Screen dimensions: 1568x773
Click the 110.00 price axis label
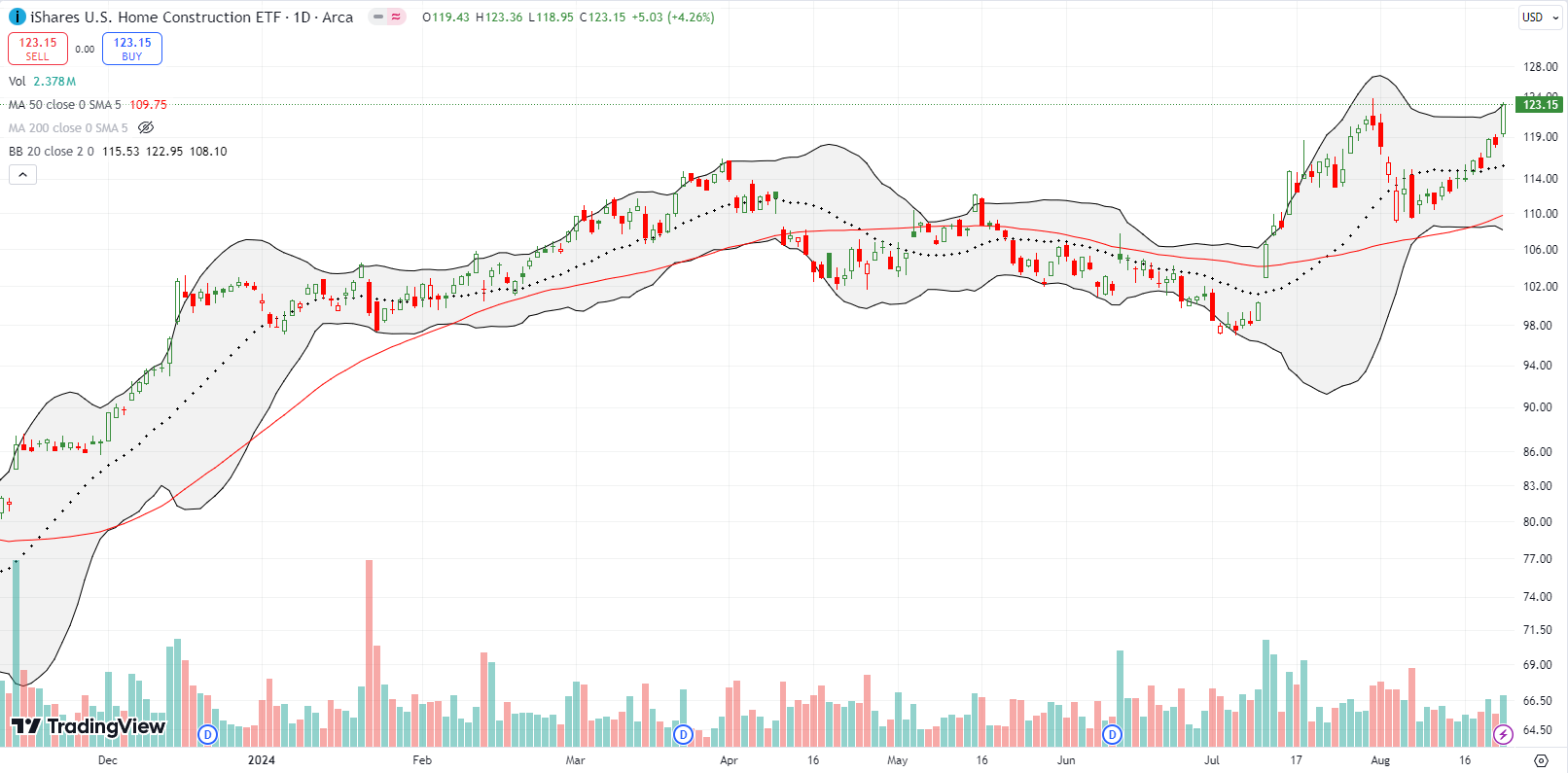pos(1540,214)
